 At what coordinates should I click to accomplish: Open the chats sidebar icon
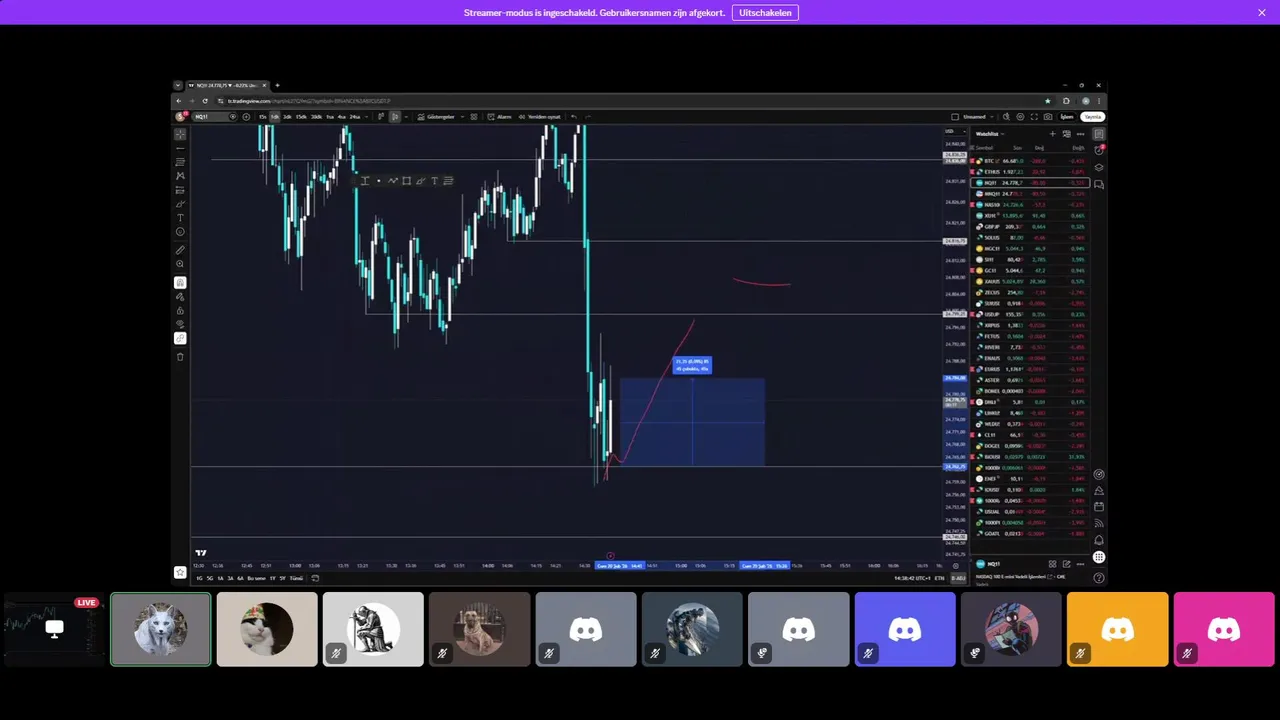1099,185
